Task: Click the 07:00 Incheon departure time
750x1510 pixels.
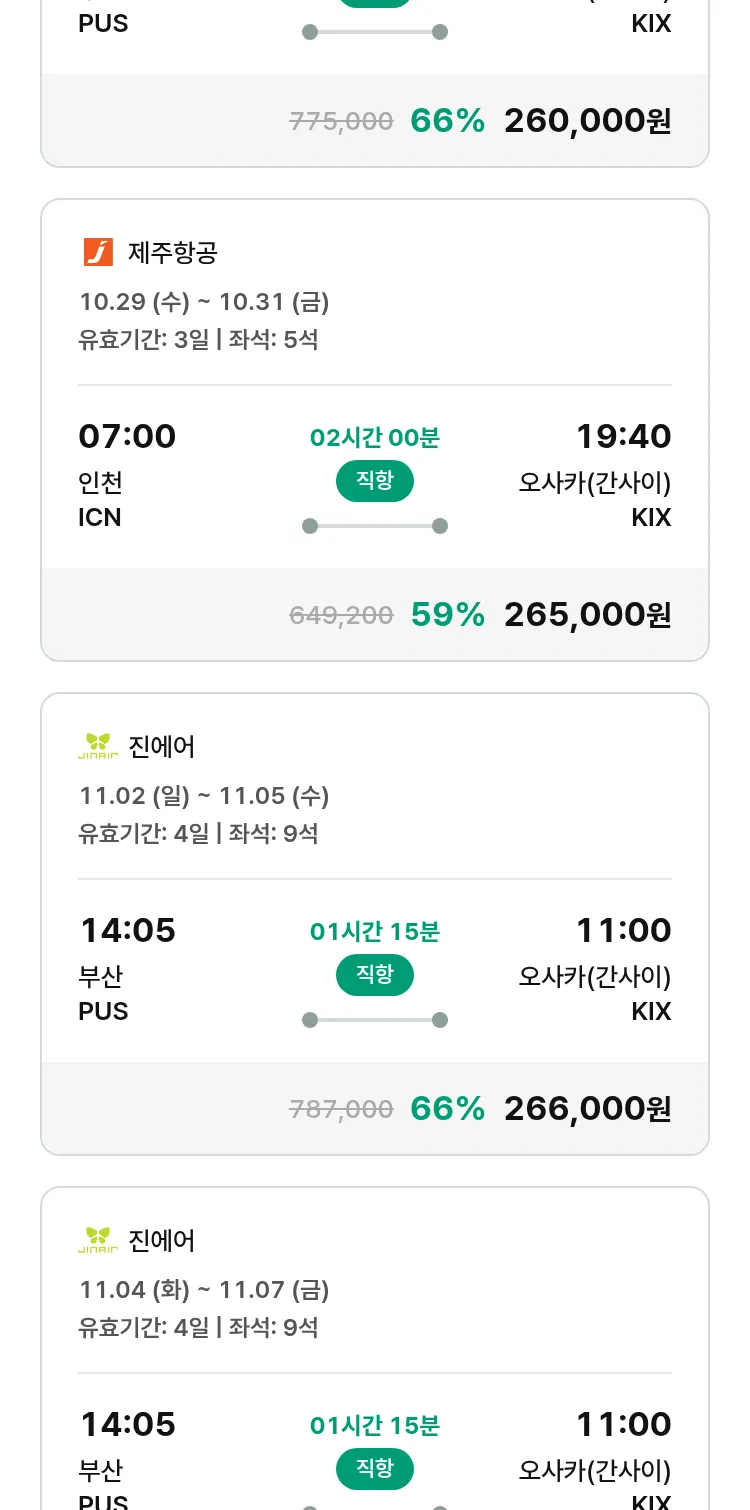Action: click(127, 437)
